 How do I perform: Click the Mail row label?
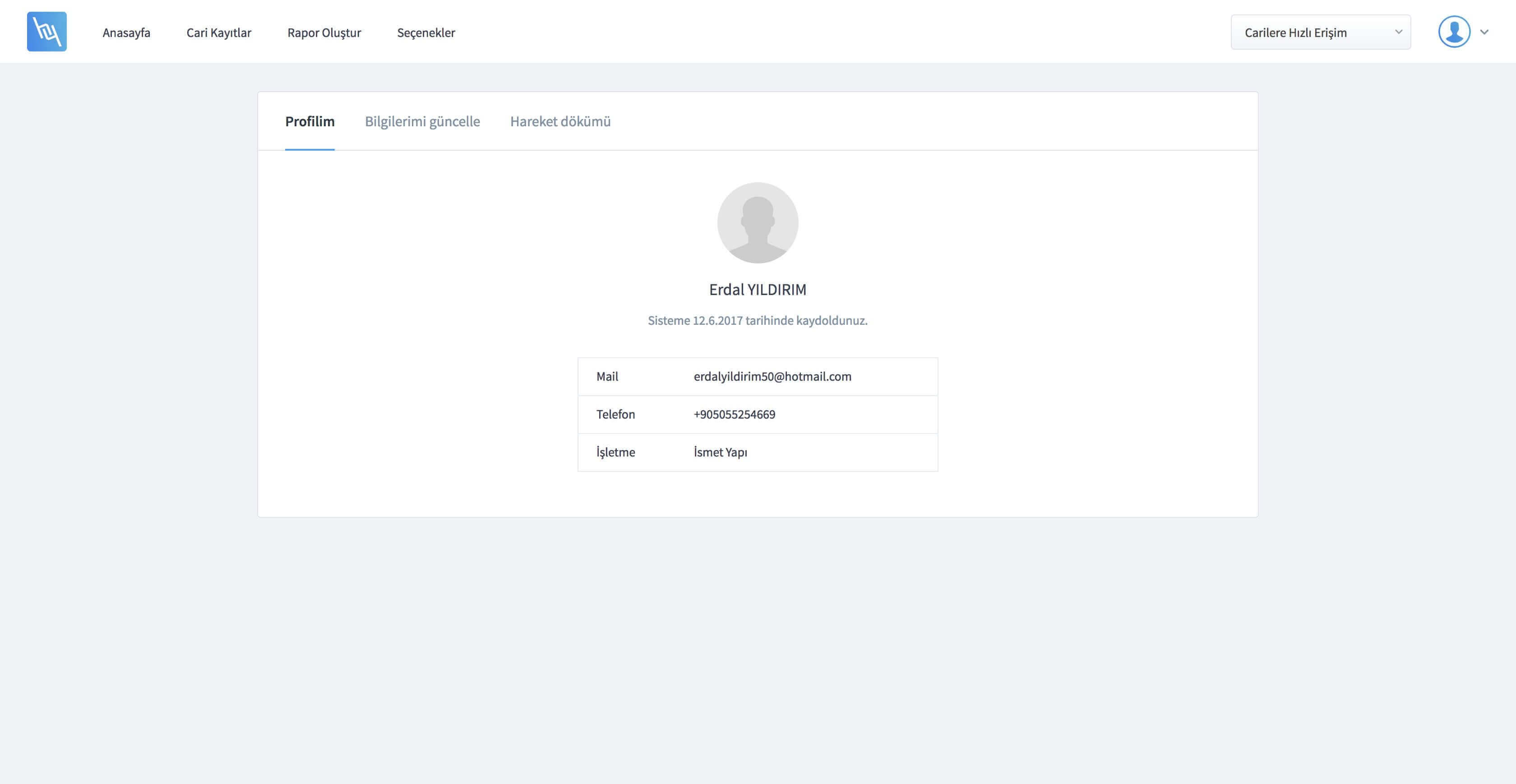(x=607, y=377)
